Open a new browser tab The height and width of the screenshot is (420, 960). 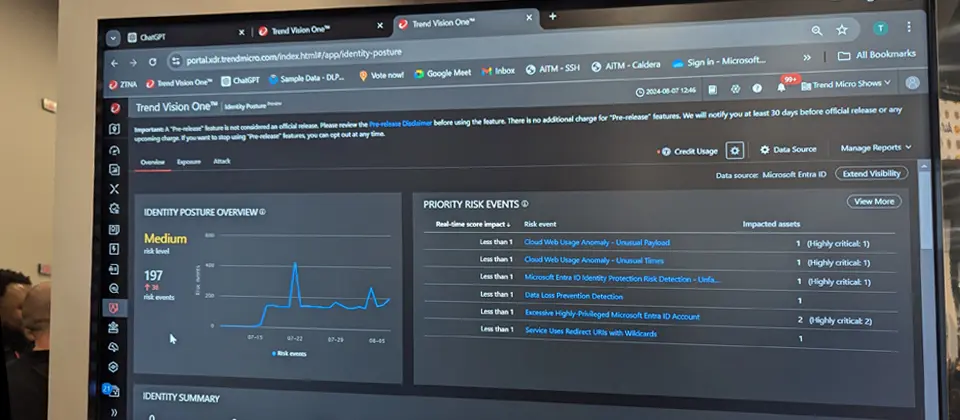[x=552, y=17]
